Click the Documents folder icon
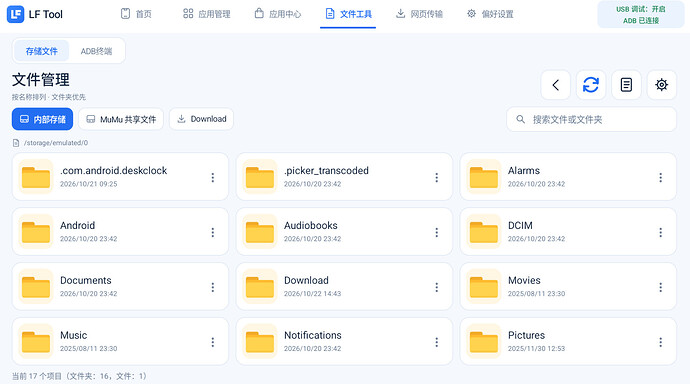 coord(36,287)
